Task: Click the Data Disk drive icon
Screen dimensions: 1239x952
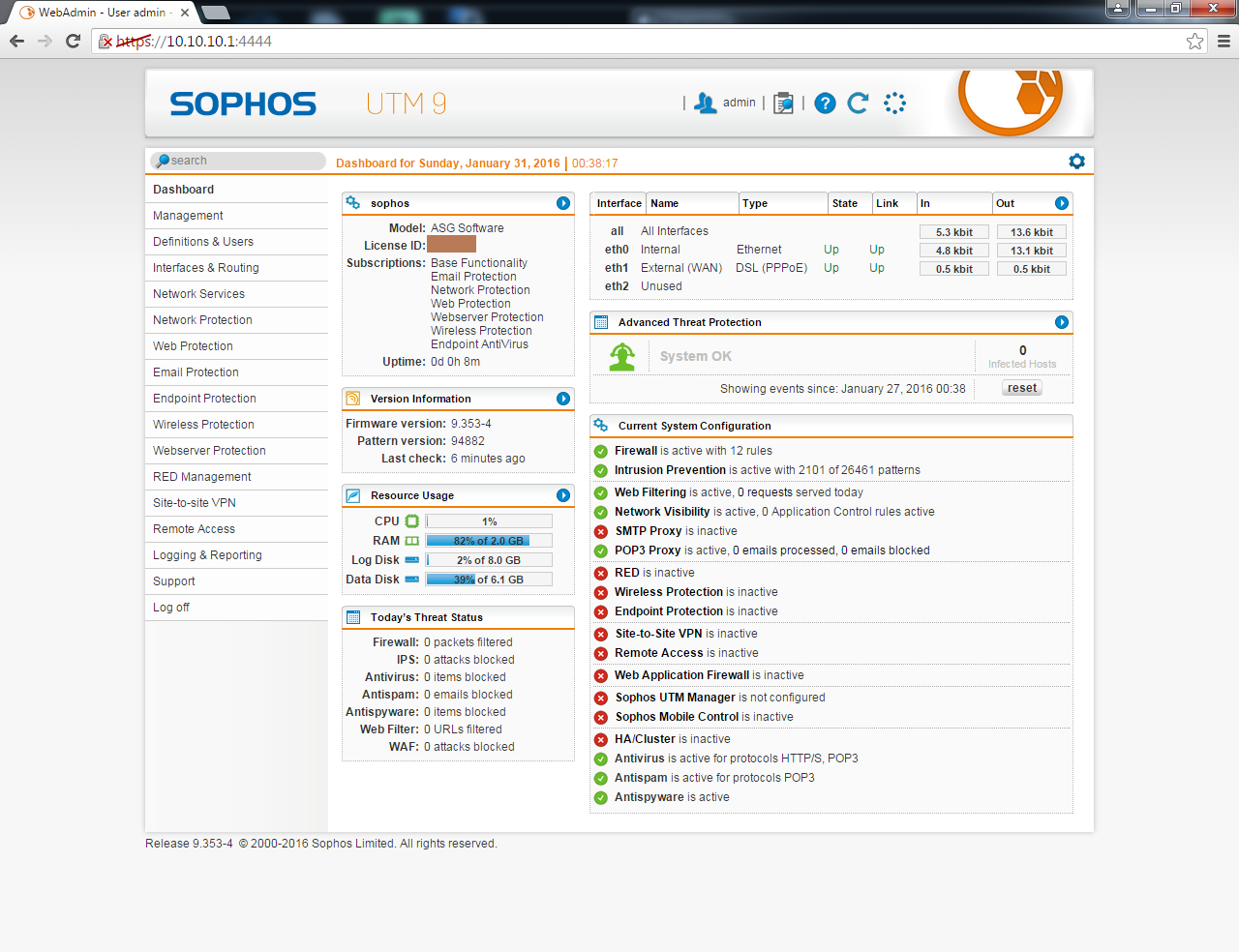Action: tap(412, 580)
